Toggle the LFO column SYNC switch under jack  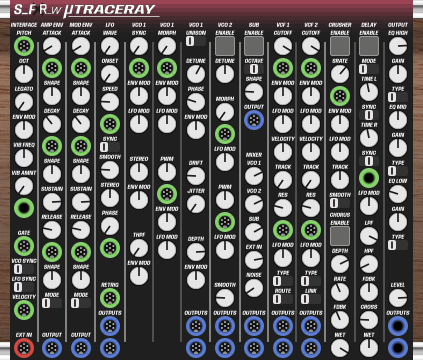[x=110, y=147]
